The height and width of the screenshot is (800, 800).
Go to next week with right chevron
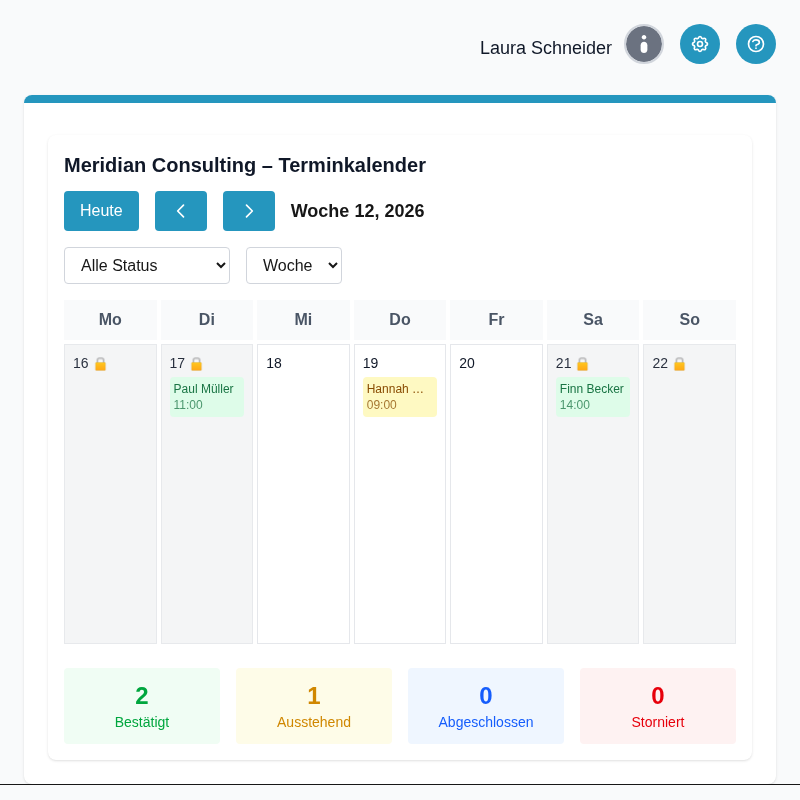pos(249,211)
